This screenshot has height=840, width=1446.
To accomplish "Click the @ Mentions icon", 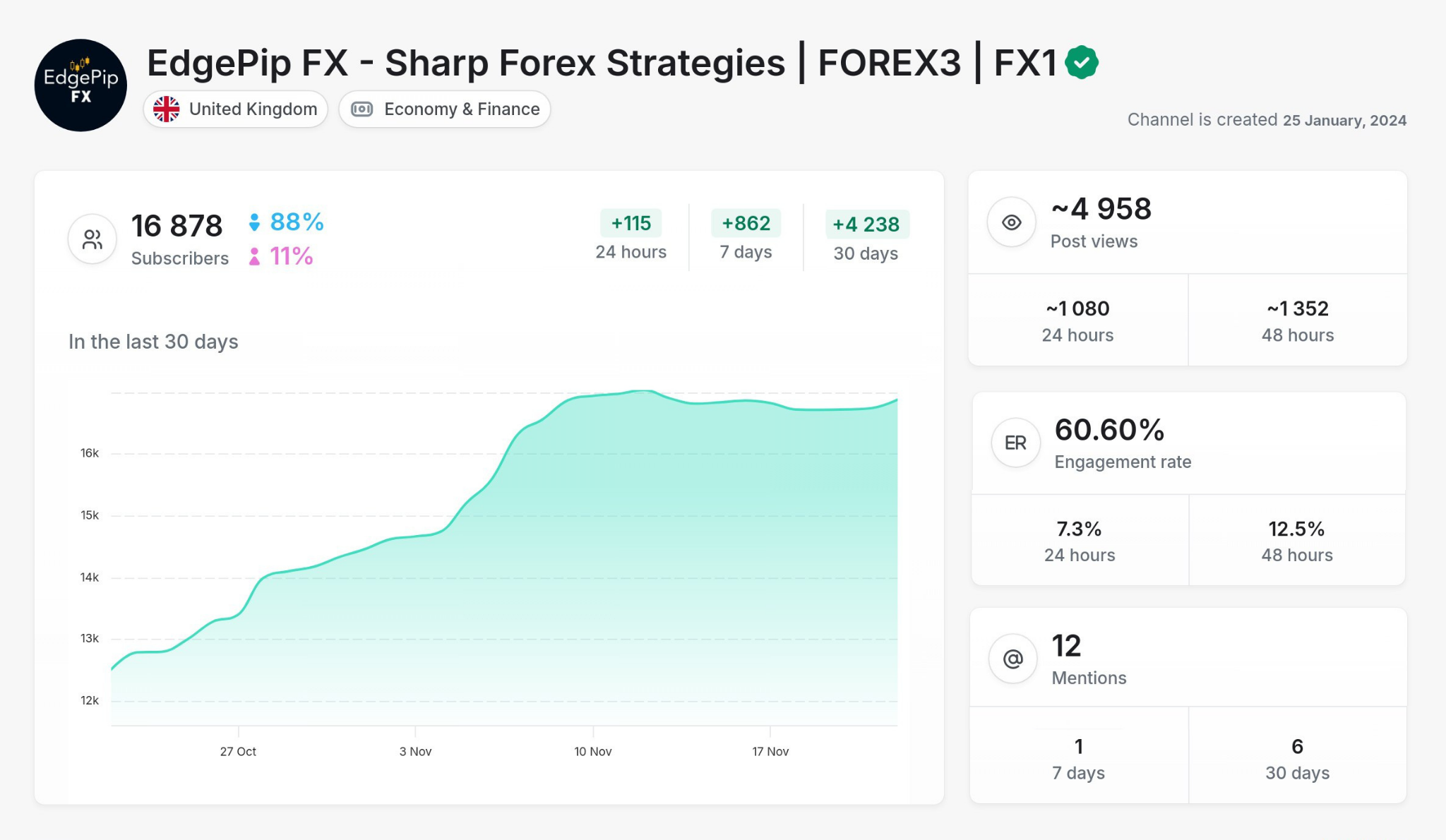I will click(x=1012, y=658).
